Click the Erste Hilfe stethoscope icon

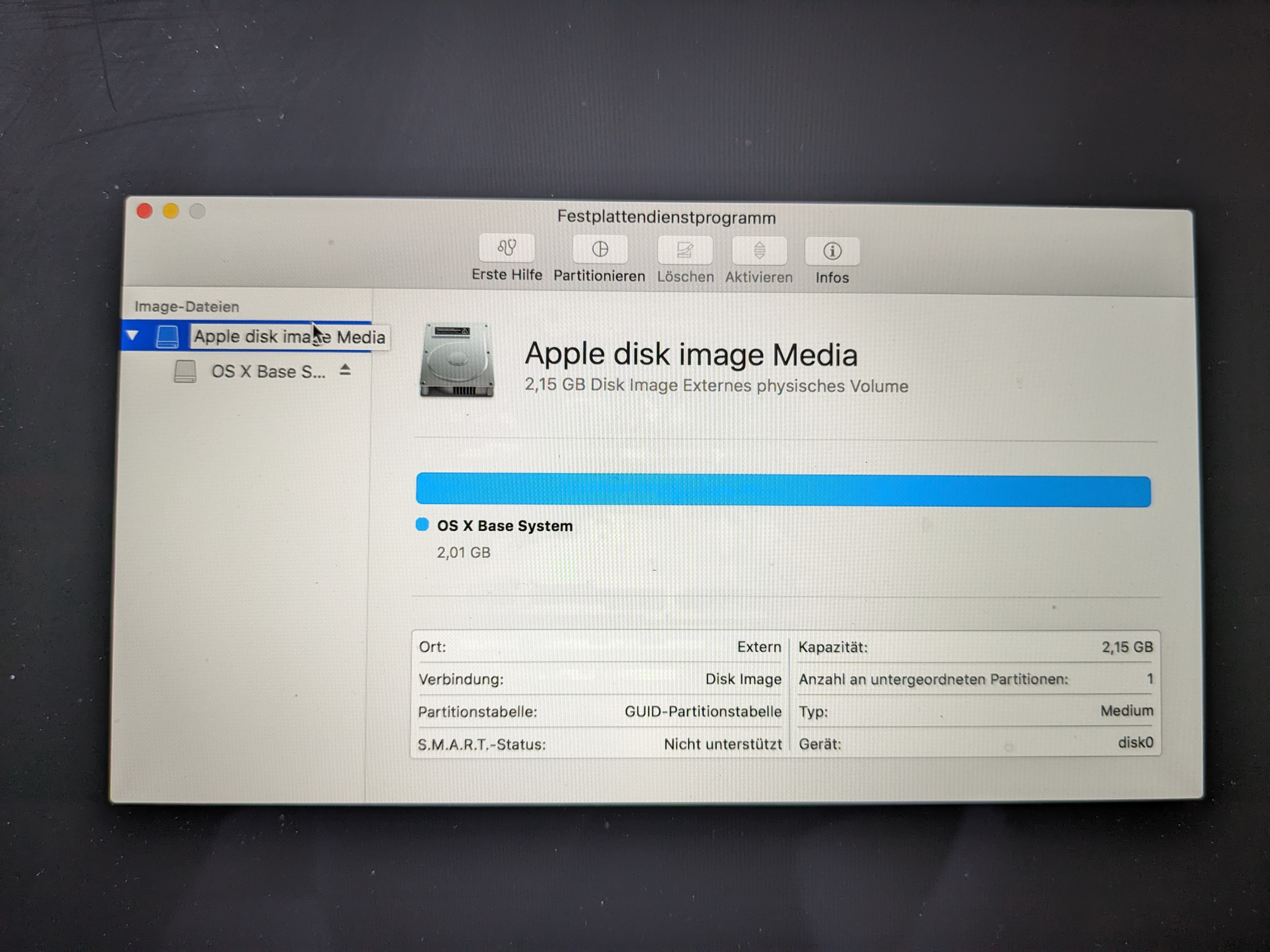pyautogui.click(x=506, y=248)
